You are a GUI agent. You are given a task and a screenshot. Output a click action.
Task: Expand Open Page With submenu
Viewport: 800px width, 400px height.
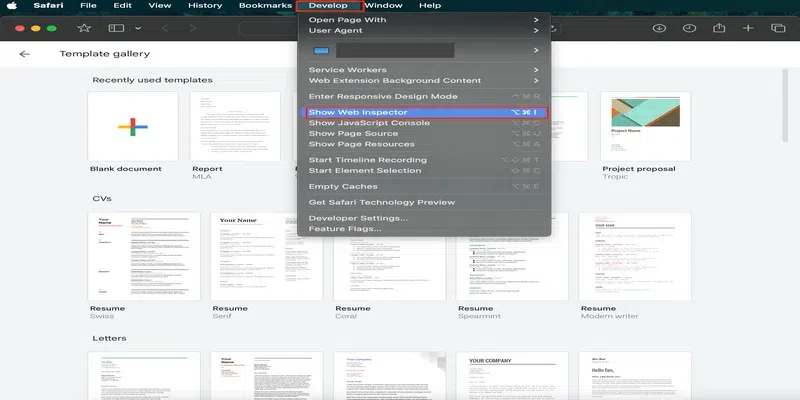pos(423,20)
